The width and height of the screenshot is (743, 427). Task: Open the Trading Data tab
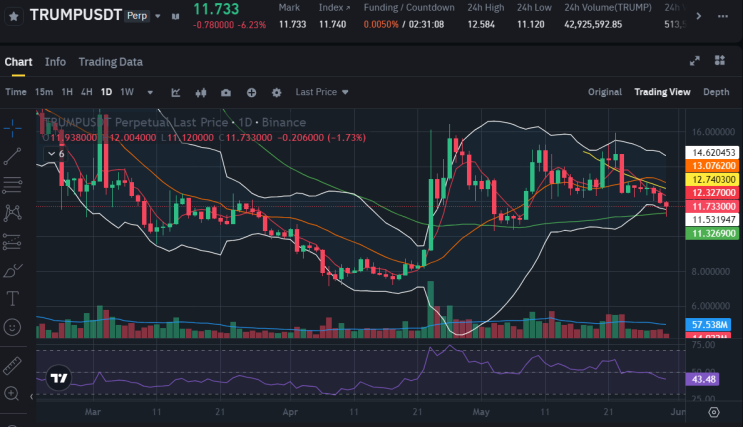click(110, 62)
